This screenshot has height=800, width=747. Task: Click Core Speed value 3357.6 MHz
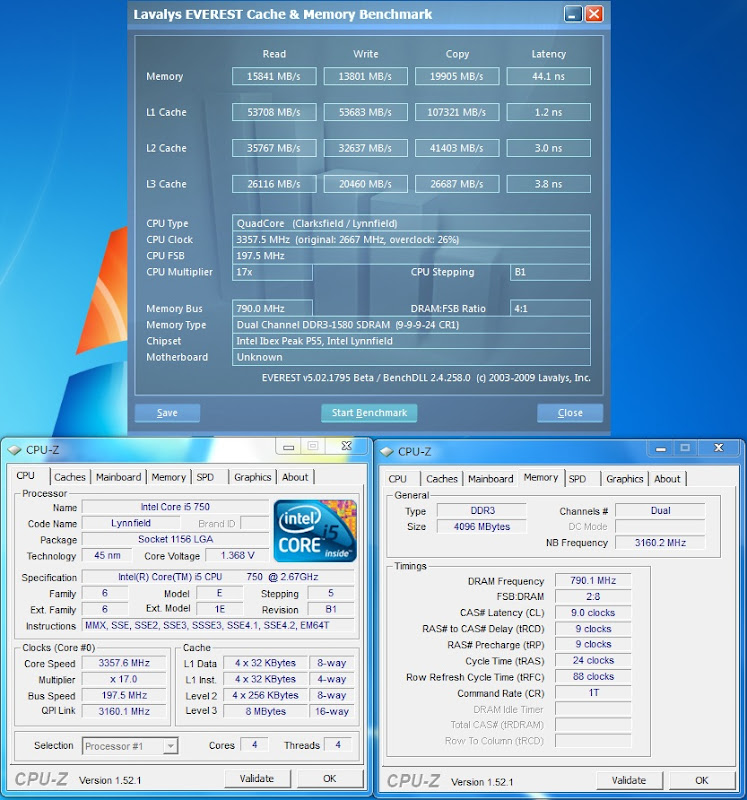coord(124,663)
